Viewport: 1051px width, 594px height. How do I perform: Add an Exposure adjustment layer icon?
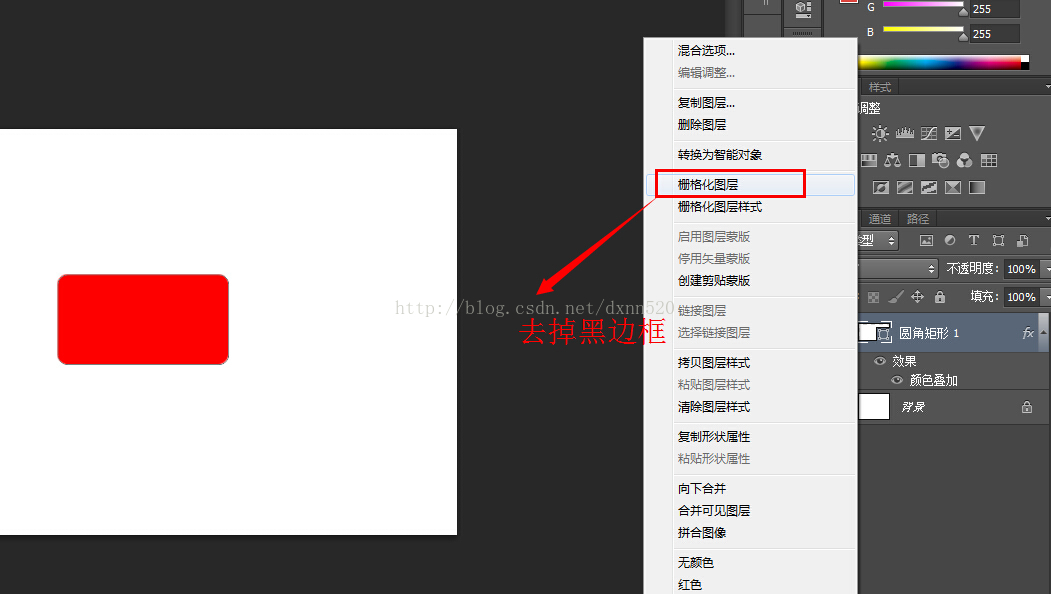pos(952,133)
